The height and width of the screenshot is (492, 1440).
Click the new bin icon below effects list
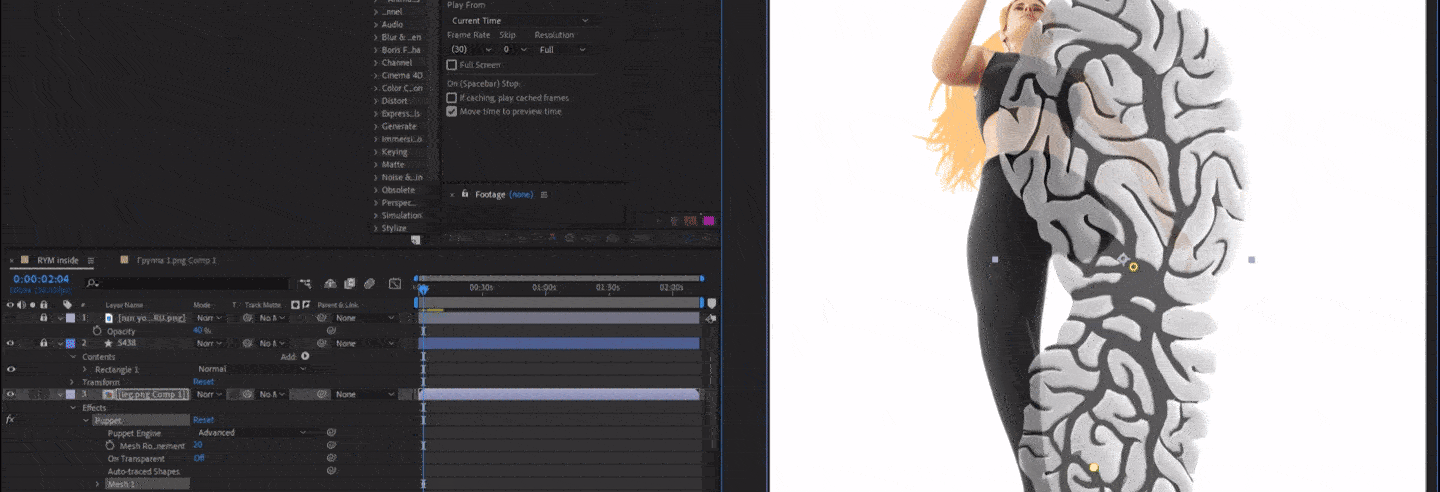coord(416,240)
